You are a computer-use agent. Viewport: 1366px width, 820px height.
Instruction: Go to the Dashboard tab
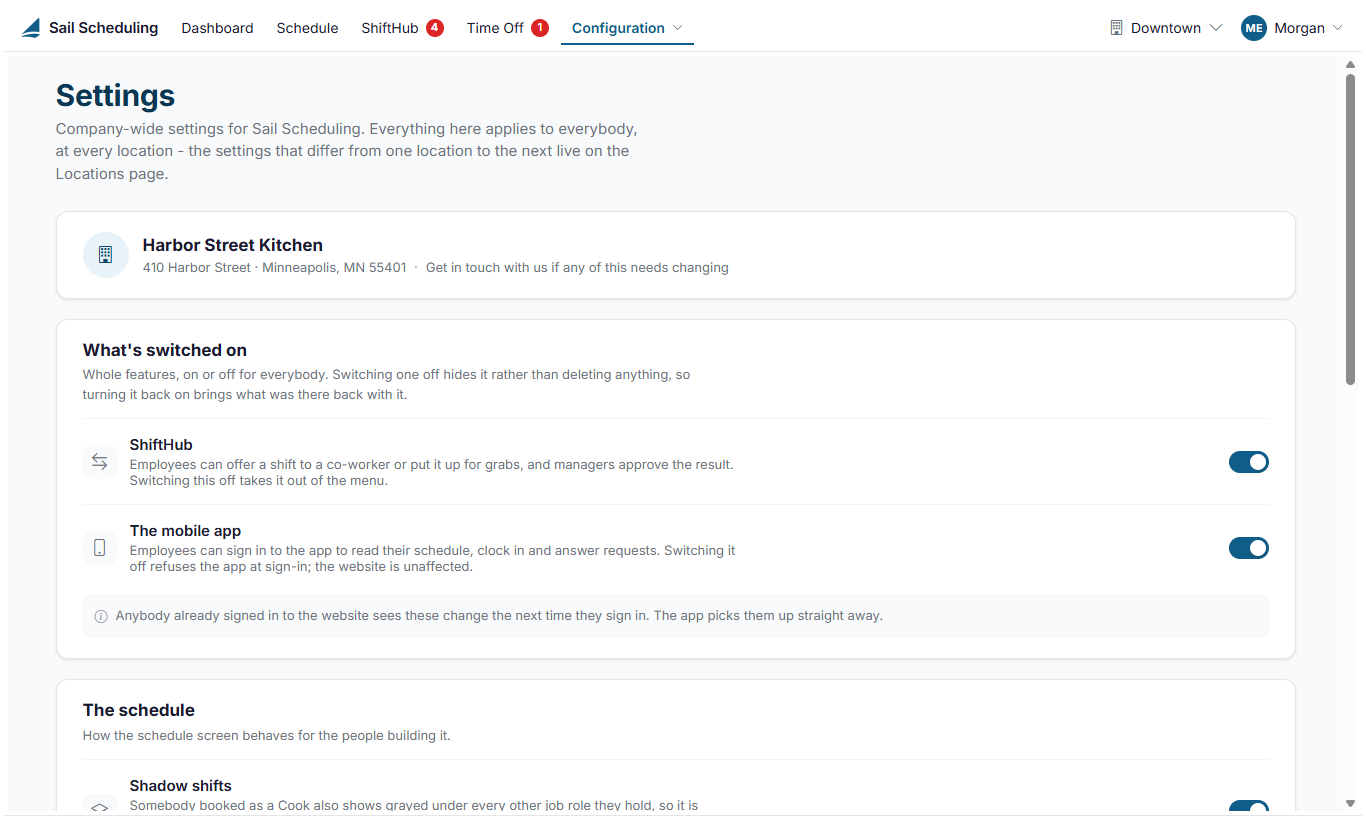pos(217,28)
